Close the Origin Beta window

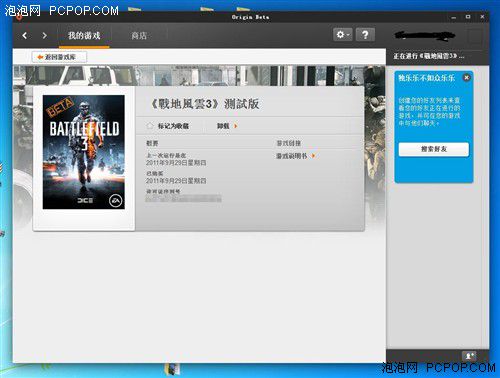point(482,16)
